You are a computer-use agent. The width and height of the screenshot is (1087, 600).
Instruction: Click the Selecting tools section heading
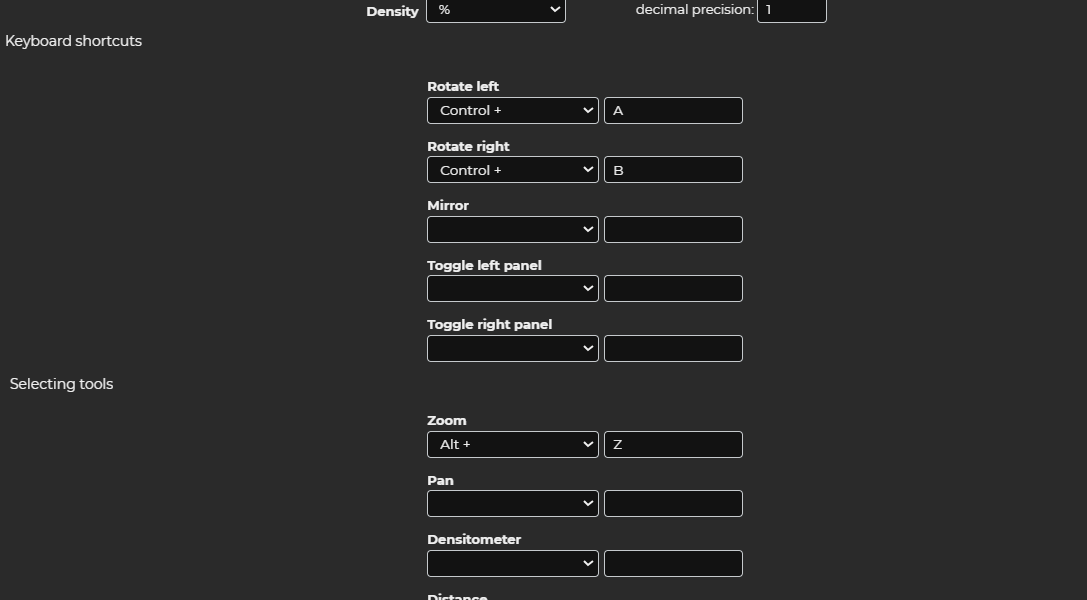[x=61, y=384]
